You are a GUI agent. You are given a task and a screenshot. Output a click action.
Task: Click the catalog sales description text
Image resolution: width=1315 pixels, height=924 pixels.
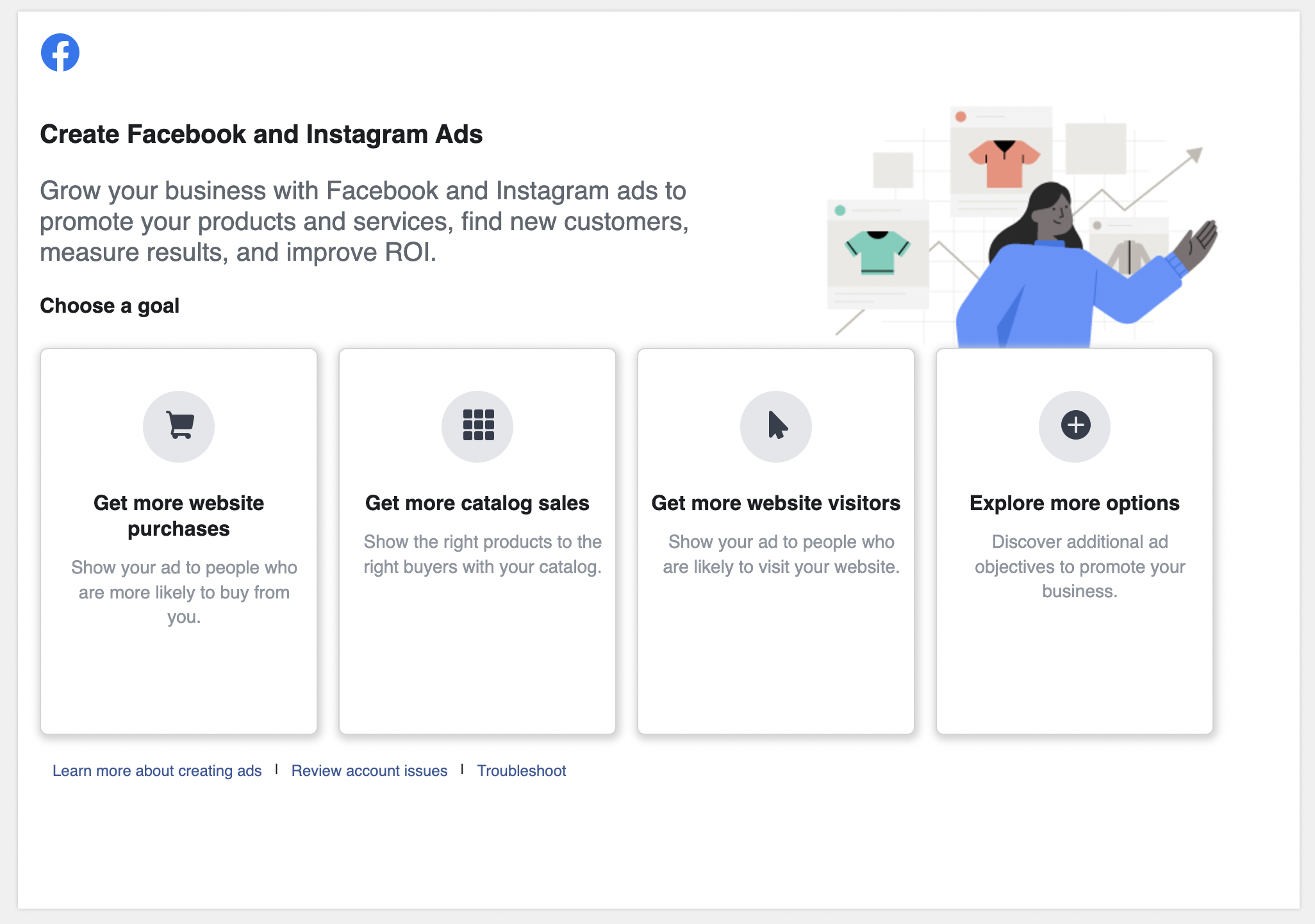click(482, 554)
